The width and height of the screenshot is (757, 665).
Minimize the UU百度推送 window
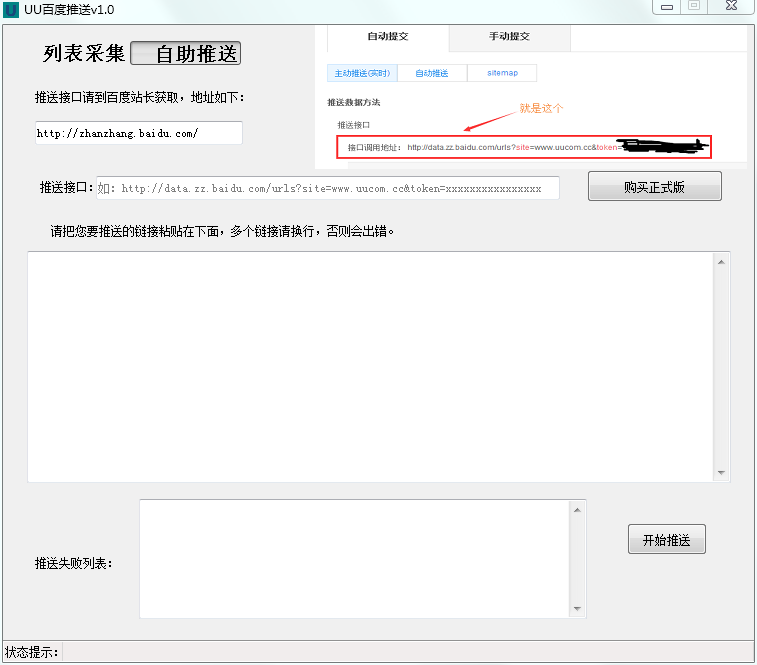[x=667, y=7]
